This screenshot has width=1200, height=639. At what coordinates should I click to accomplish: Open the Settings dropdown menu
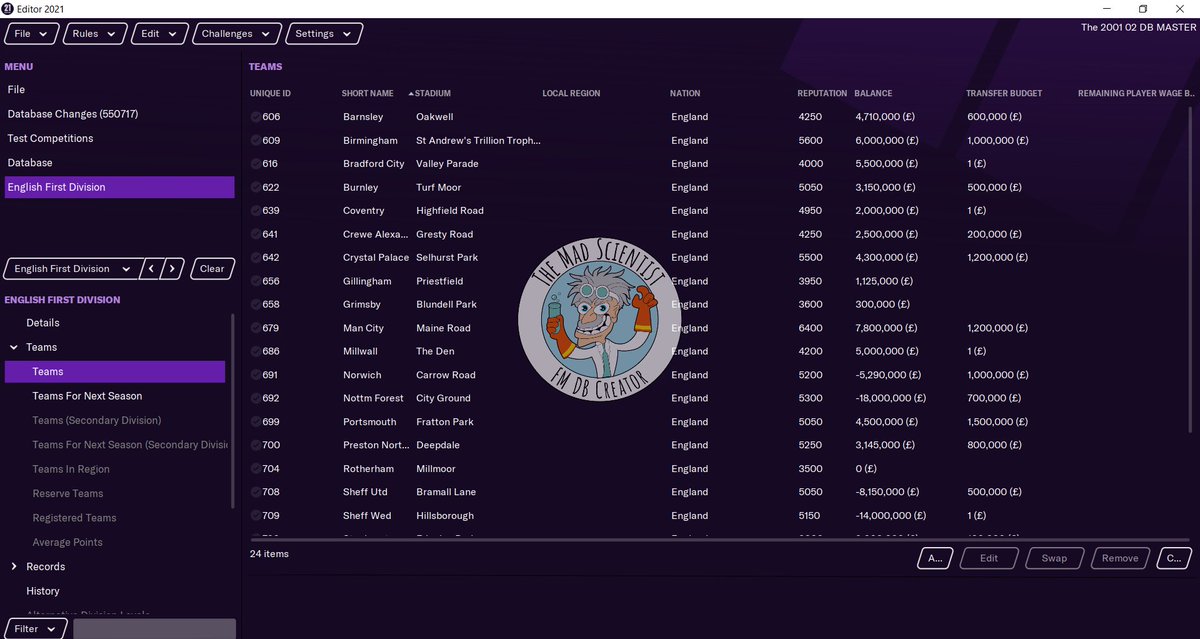324,34
